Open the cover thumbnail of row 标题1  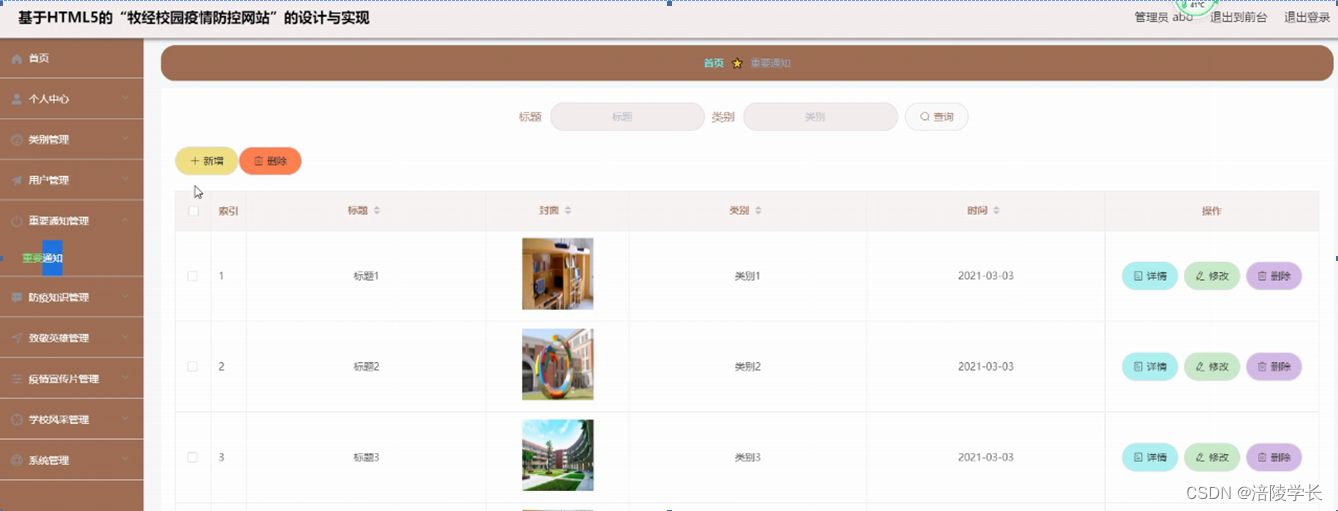point(558,274)
